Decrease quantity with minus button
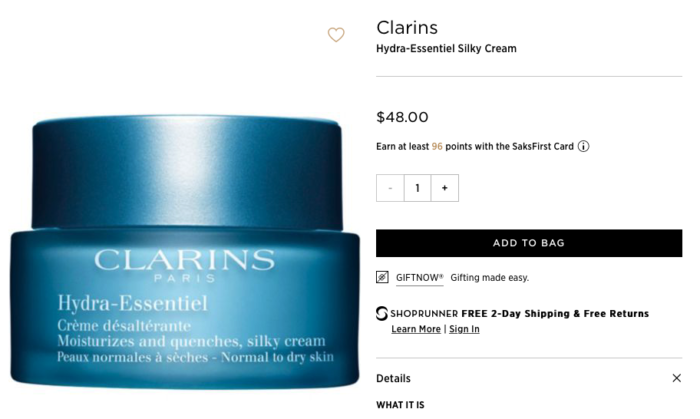700x419 pixels. (x=390, y=188)
